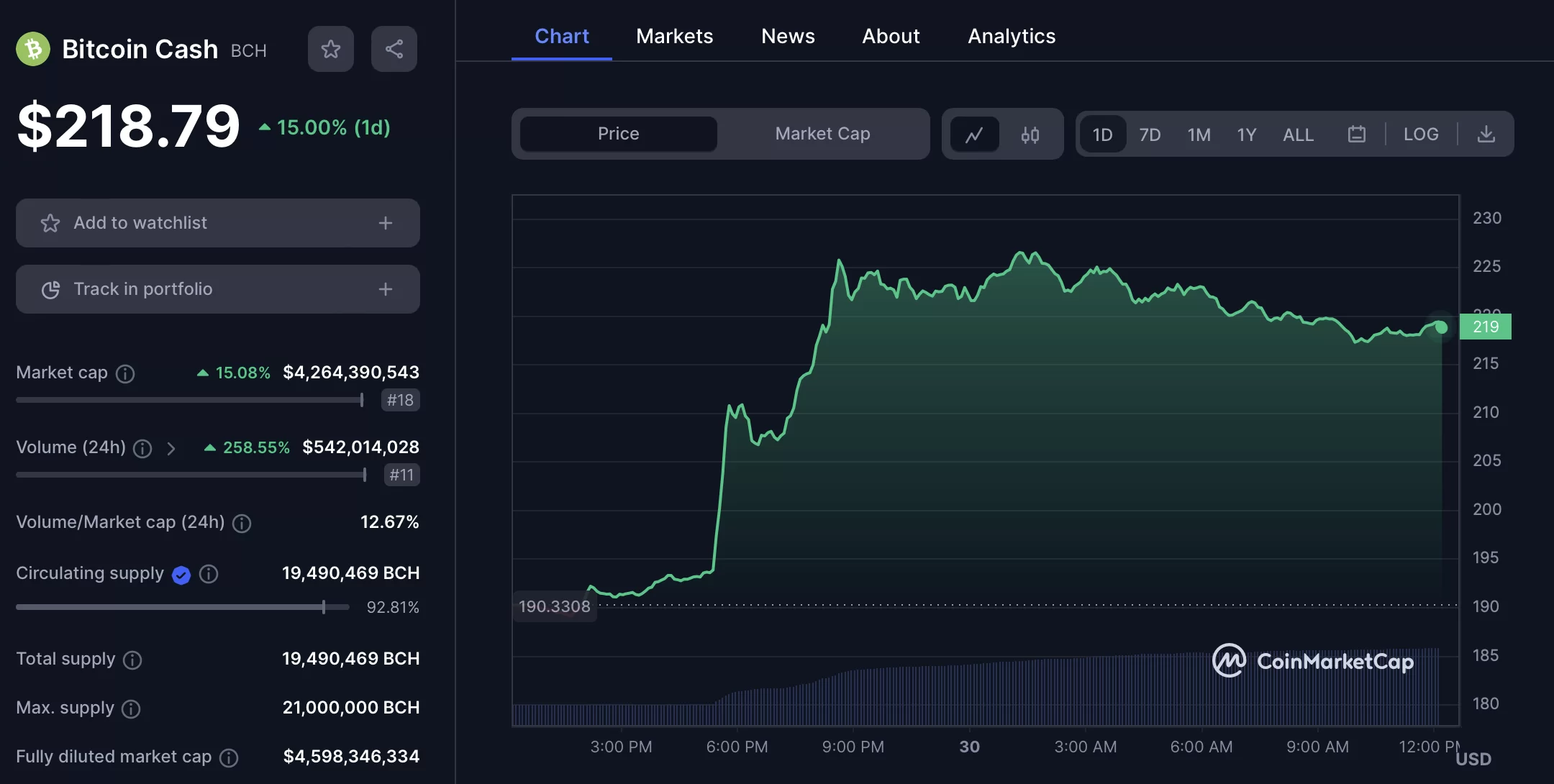Select 1D time range

(1103, 135)
